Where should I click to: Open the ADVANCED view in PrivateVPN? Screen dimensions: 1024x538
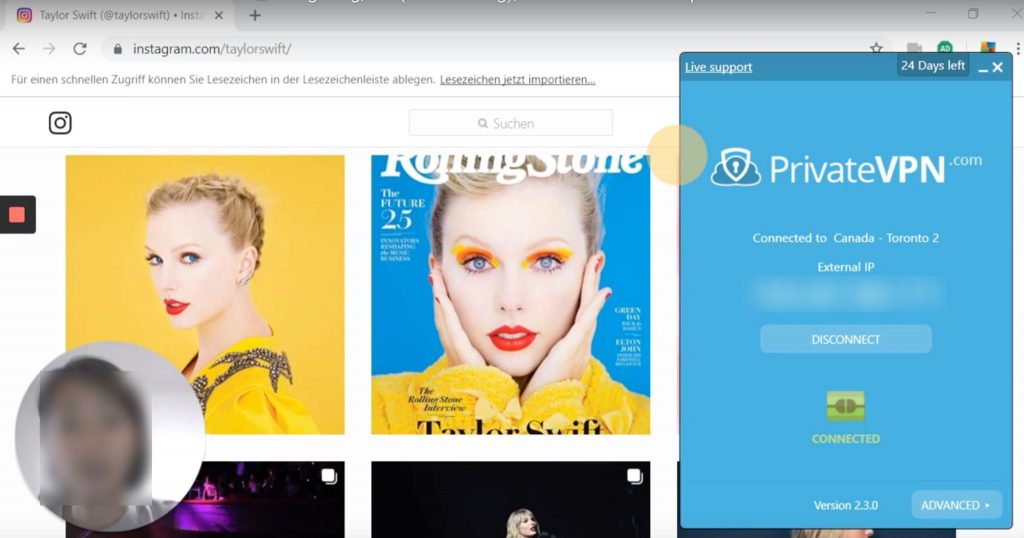pos(956,505)
